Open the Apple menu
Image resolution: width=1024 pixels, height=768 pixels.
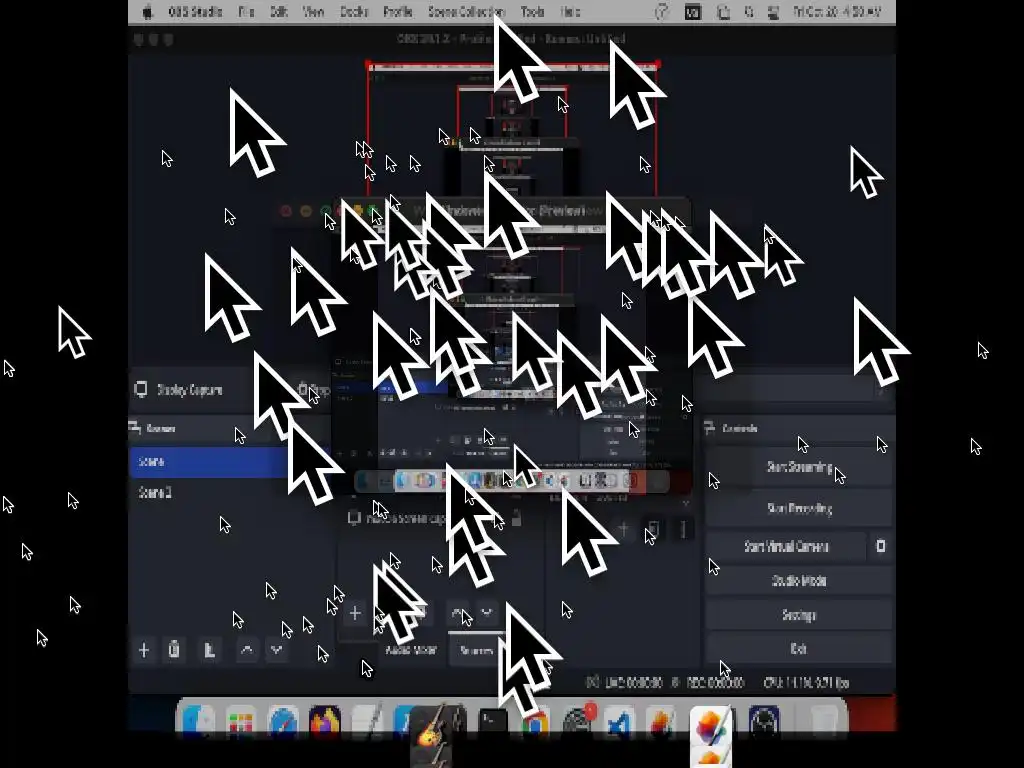[148, 12]
